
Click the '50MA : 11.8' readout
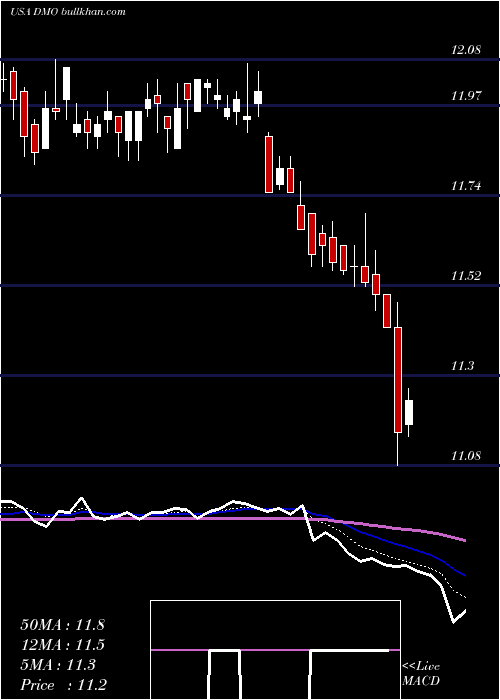pyautogui.click(x=62, y=625)
